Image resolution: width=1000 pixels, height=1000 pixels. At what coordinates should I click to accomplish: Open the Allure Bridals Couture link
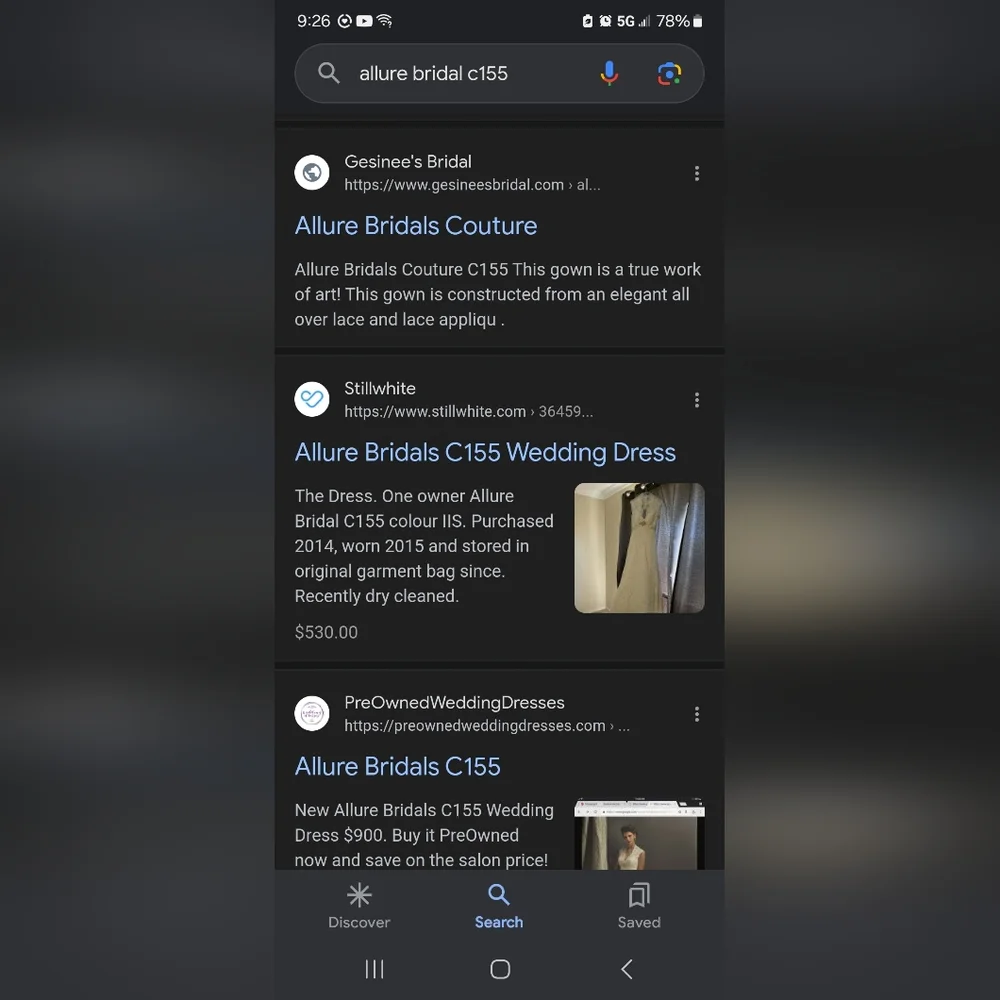416,226
